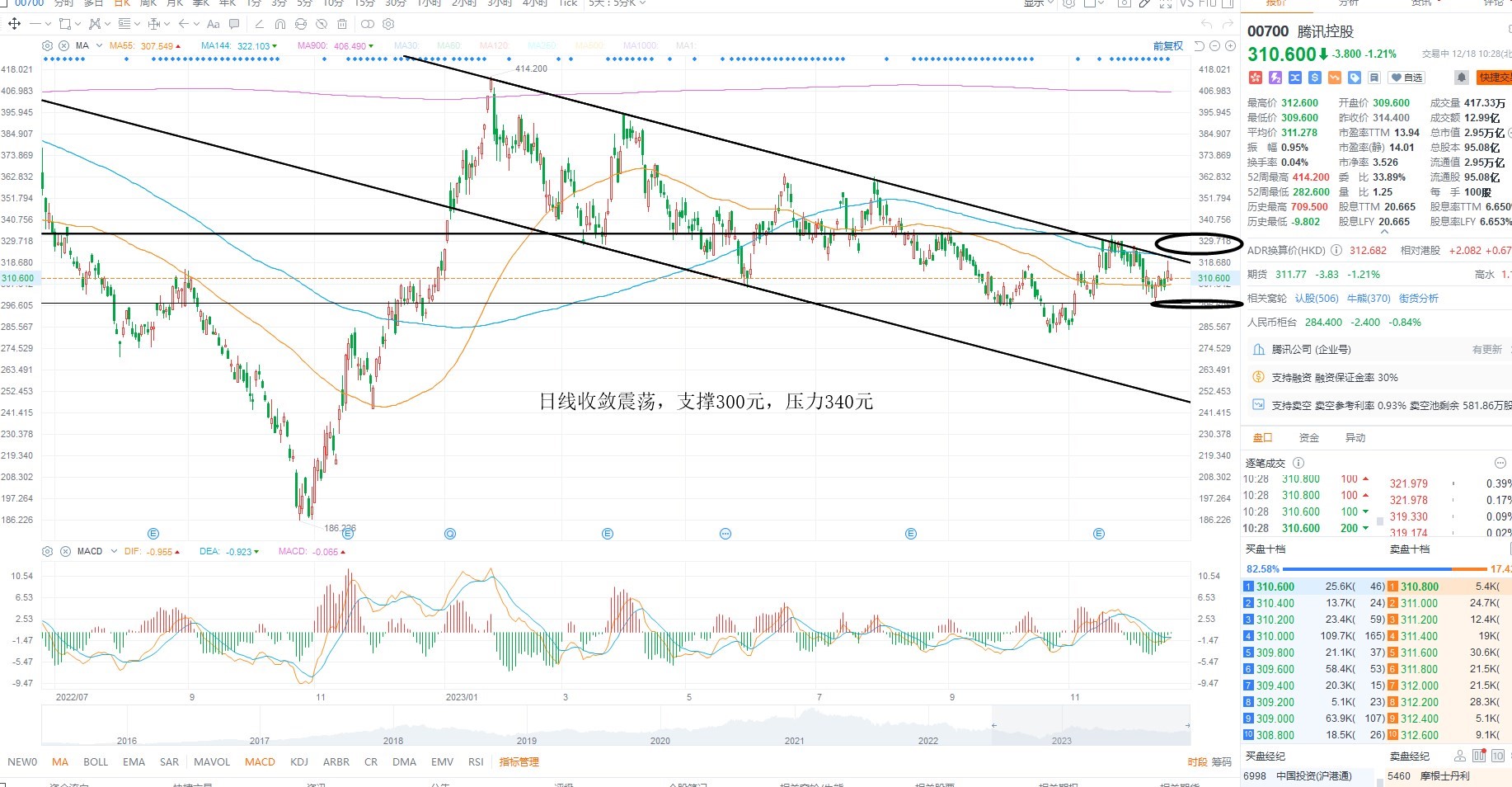The image size is (1512, 787).
Task: Set a price alert with bell icon
Action: 1462,78
